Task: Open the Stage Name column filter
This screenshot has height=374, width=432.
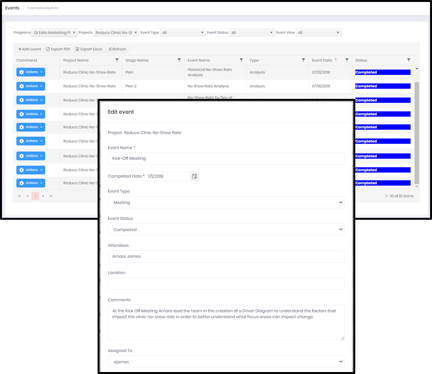Action: coord(179,60)
